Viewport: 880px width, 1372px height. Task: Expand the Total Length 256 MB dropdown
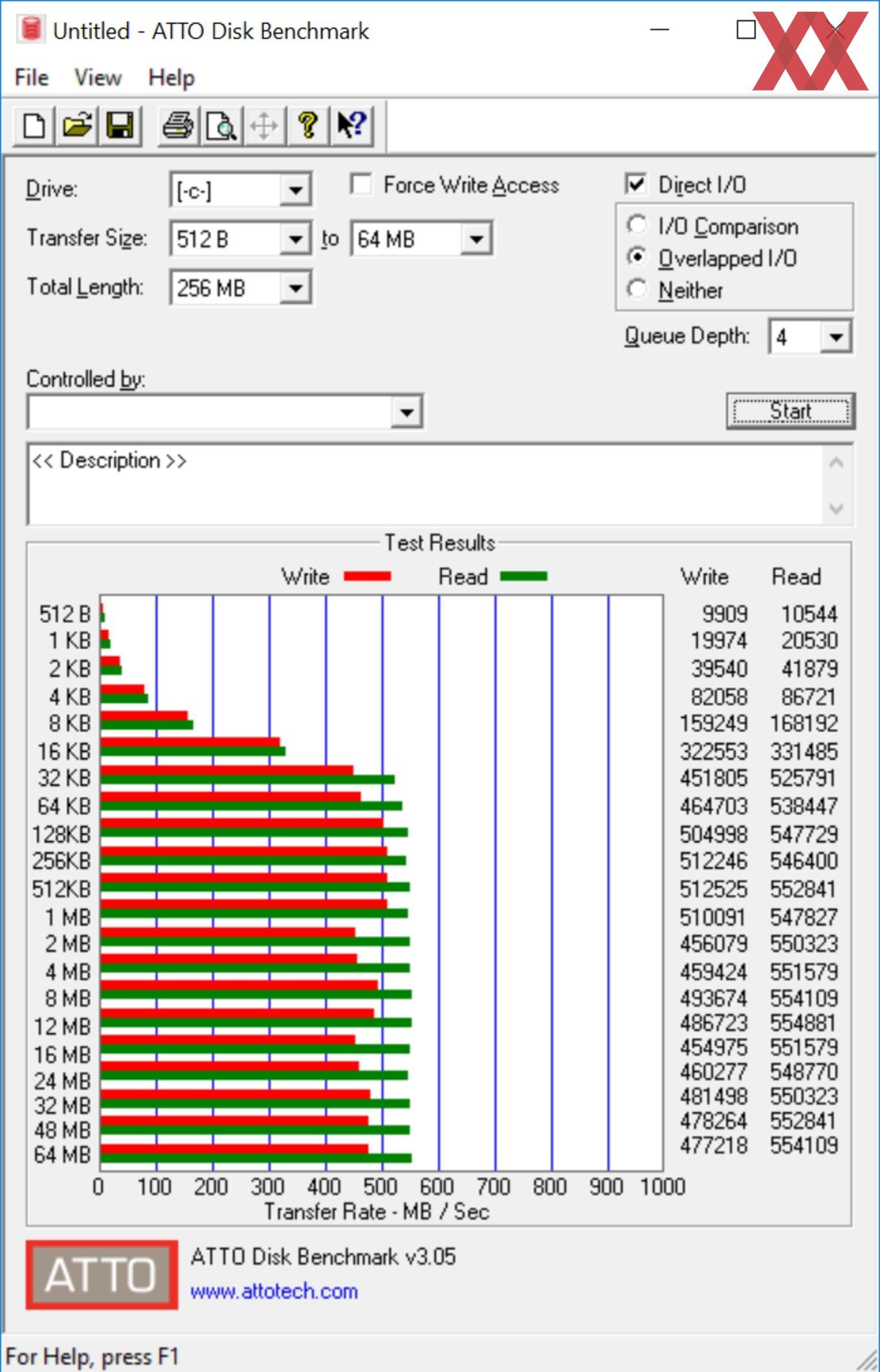click(296, 288)
